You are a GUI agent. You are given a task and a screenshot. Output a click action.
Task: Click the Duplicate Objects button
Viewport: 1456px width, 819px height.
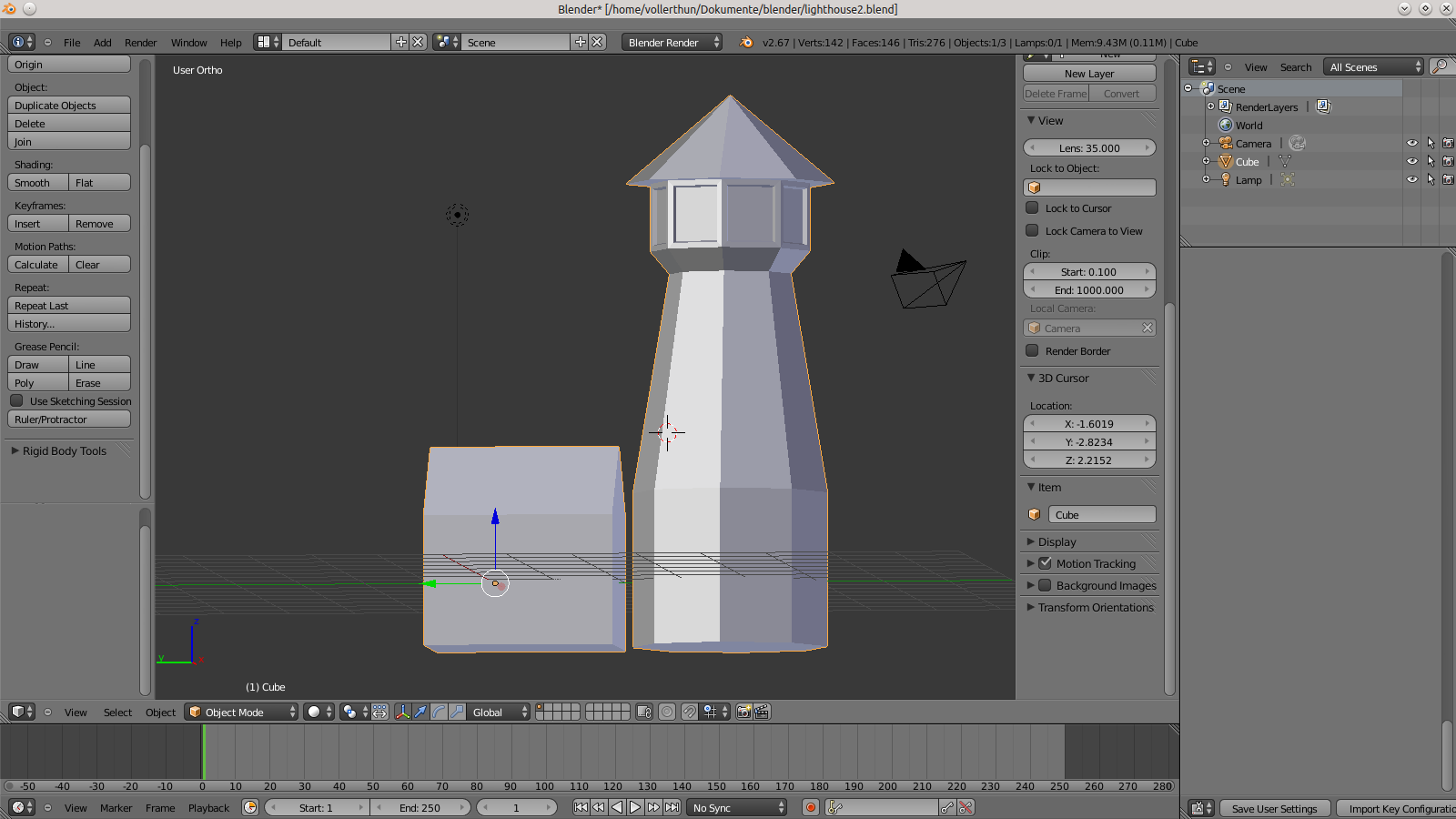pyautogui.click(x=69, y=105)
